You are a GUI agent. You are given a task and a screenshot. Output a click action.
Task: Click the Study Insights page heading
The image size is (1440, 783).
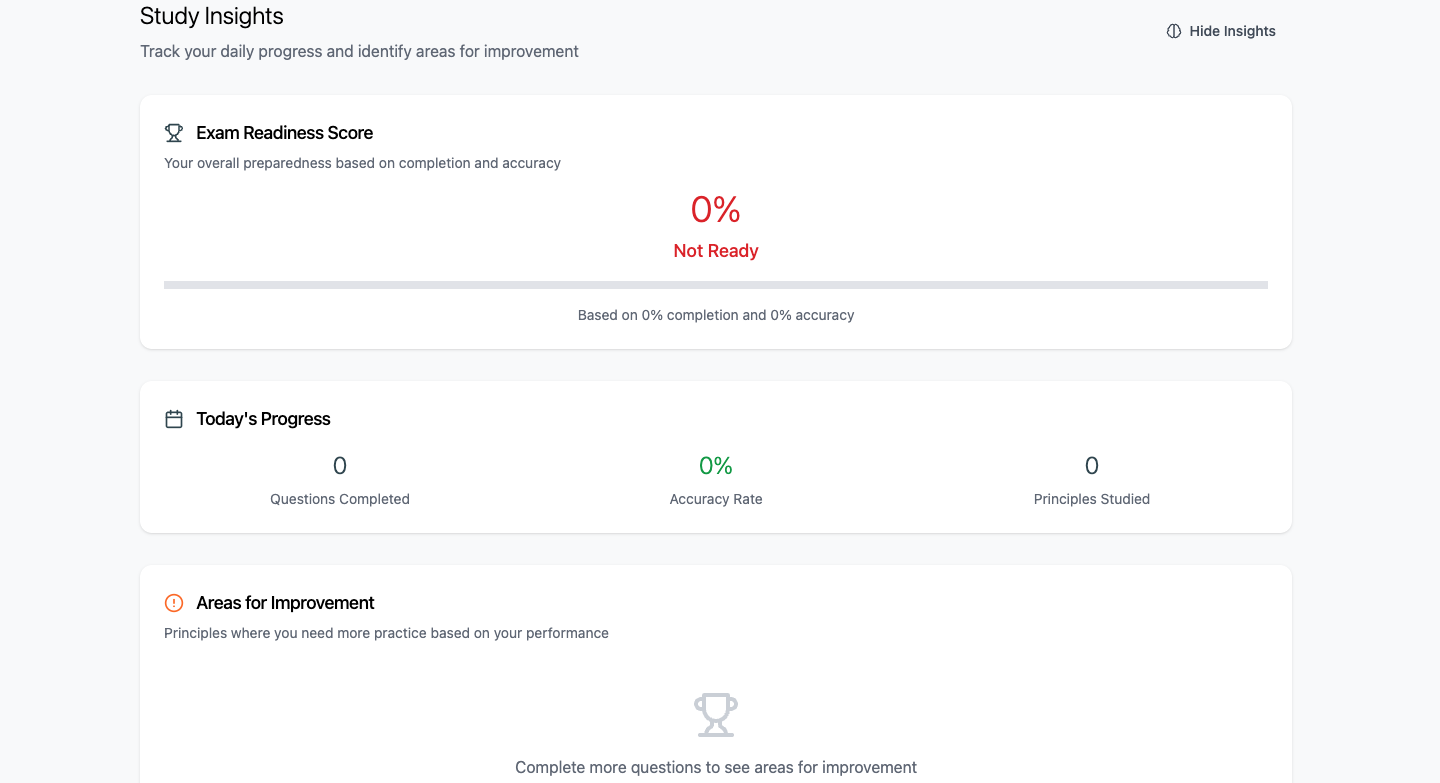pyautogui.click(x=212, y=16)
